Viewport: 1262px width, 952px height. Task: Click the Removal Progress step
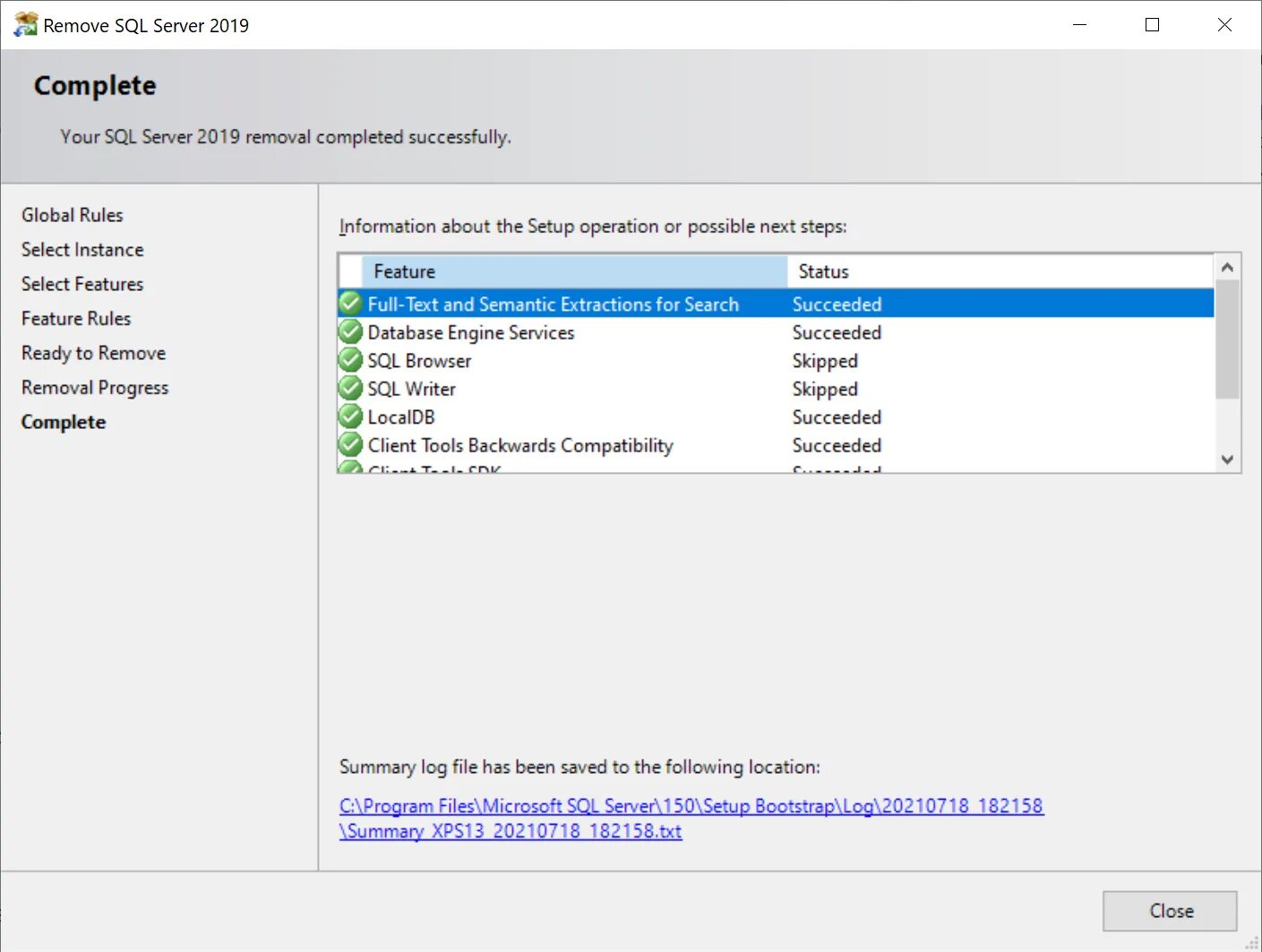95,387
